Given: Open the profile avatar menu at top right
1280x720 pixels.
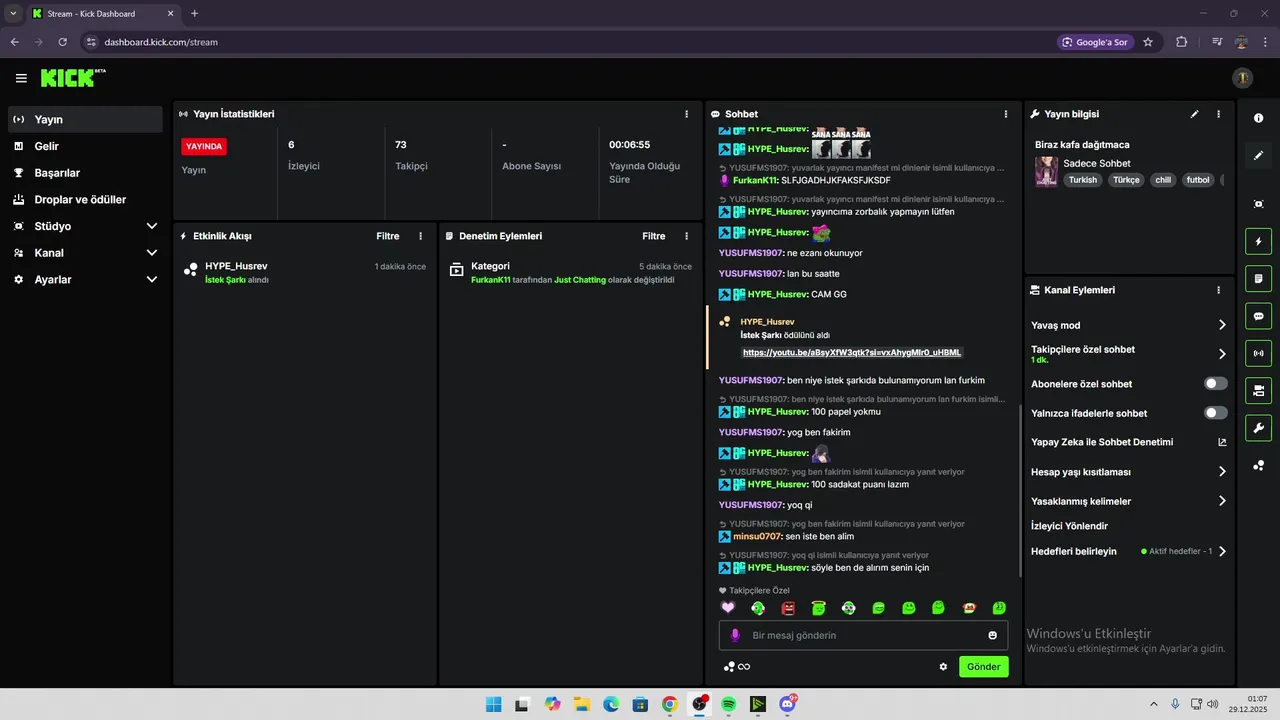Looking at the screenshot, I should point(1242,78).
